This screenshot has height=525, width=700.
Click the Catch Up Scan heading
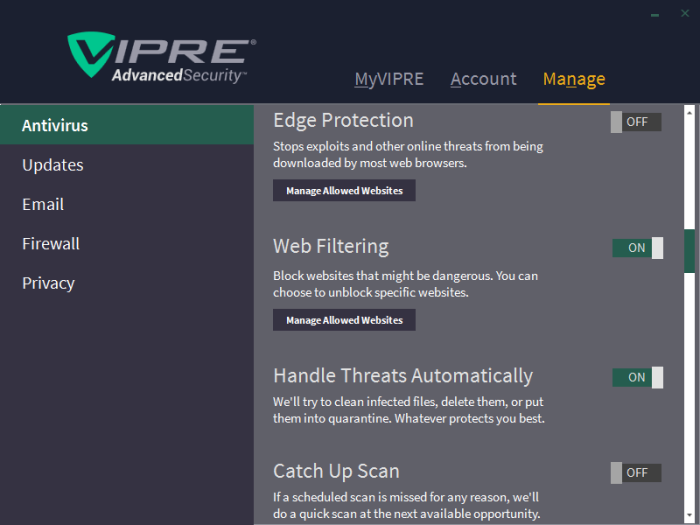336,471
